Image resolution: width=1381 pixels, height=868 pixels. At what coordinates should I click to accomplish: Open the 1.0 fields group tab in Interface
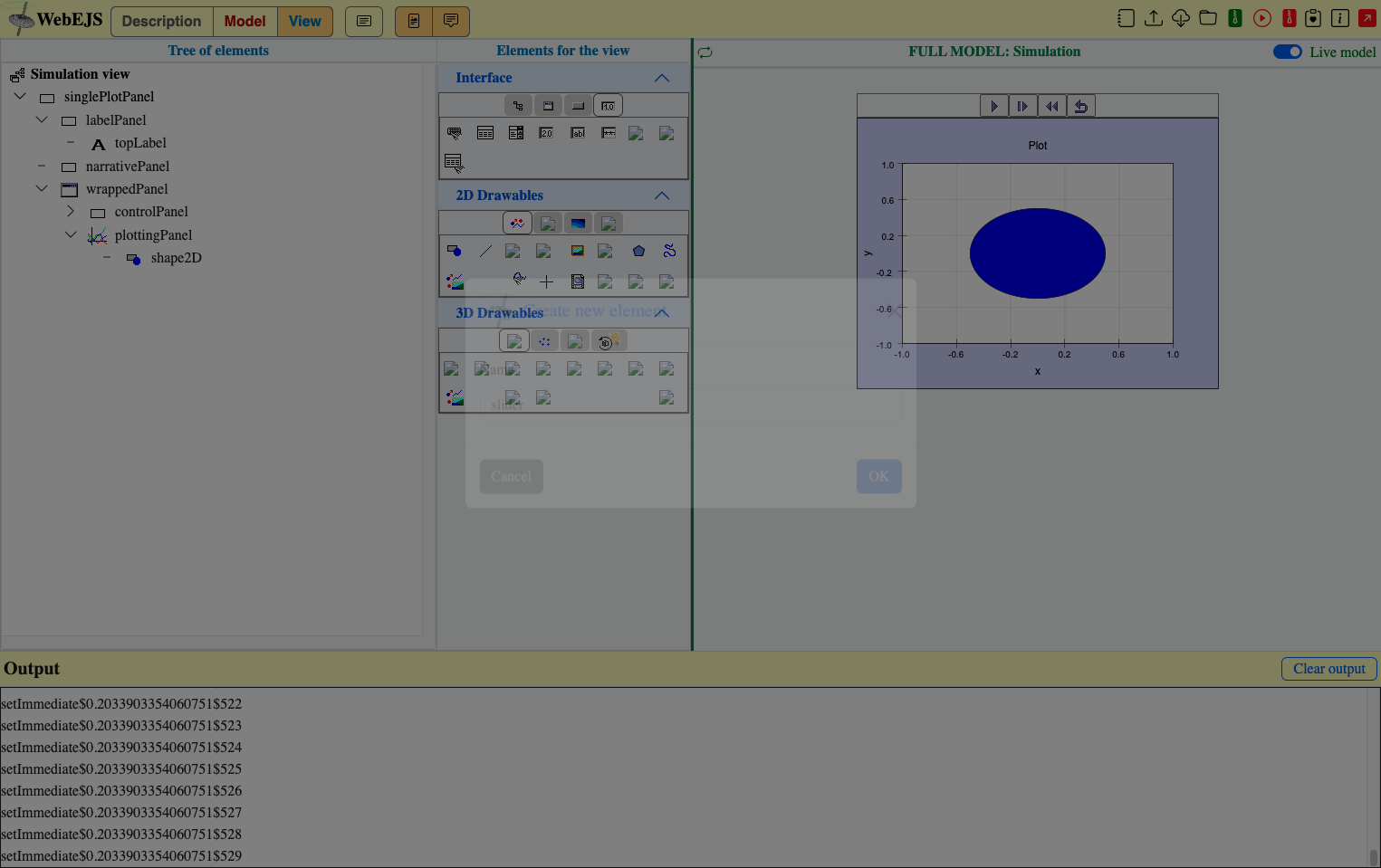click(609, 106)
